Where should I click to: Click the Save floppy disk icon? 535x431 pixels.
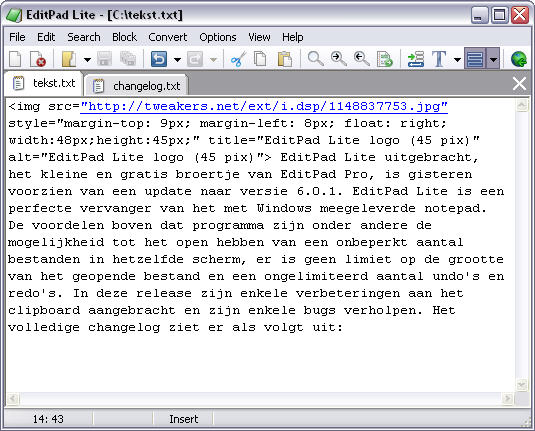point(104,59)
